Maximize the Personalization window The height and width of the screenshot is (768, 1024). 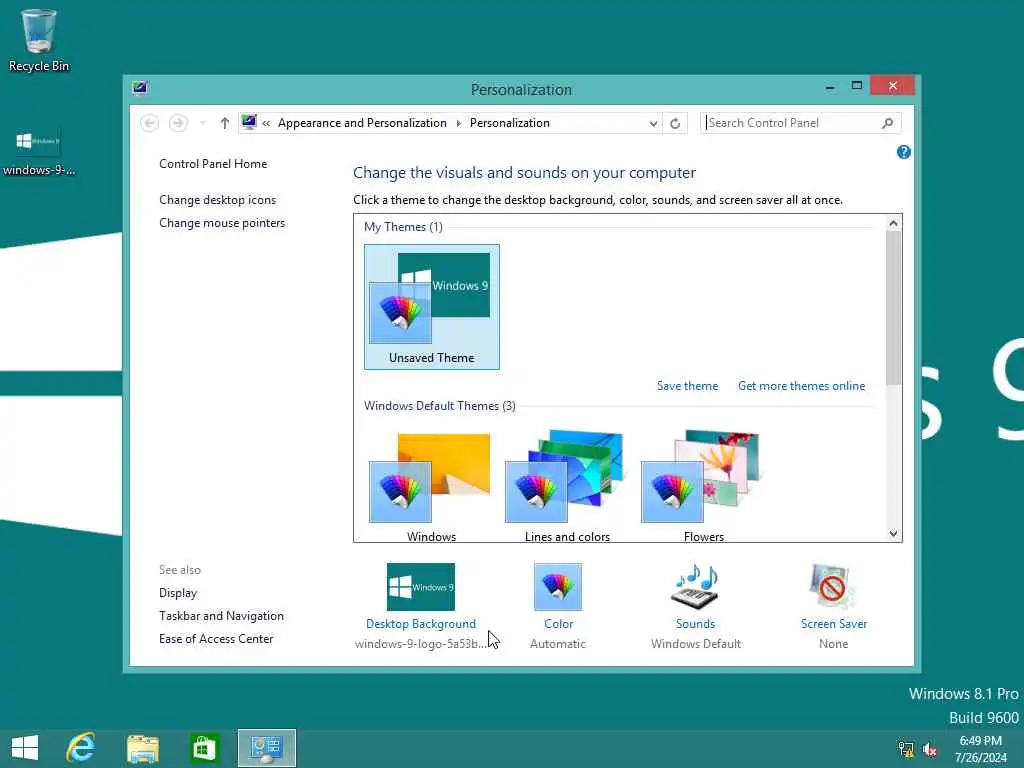(857, 86)
